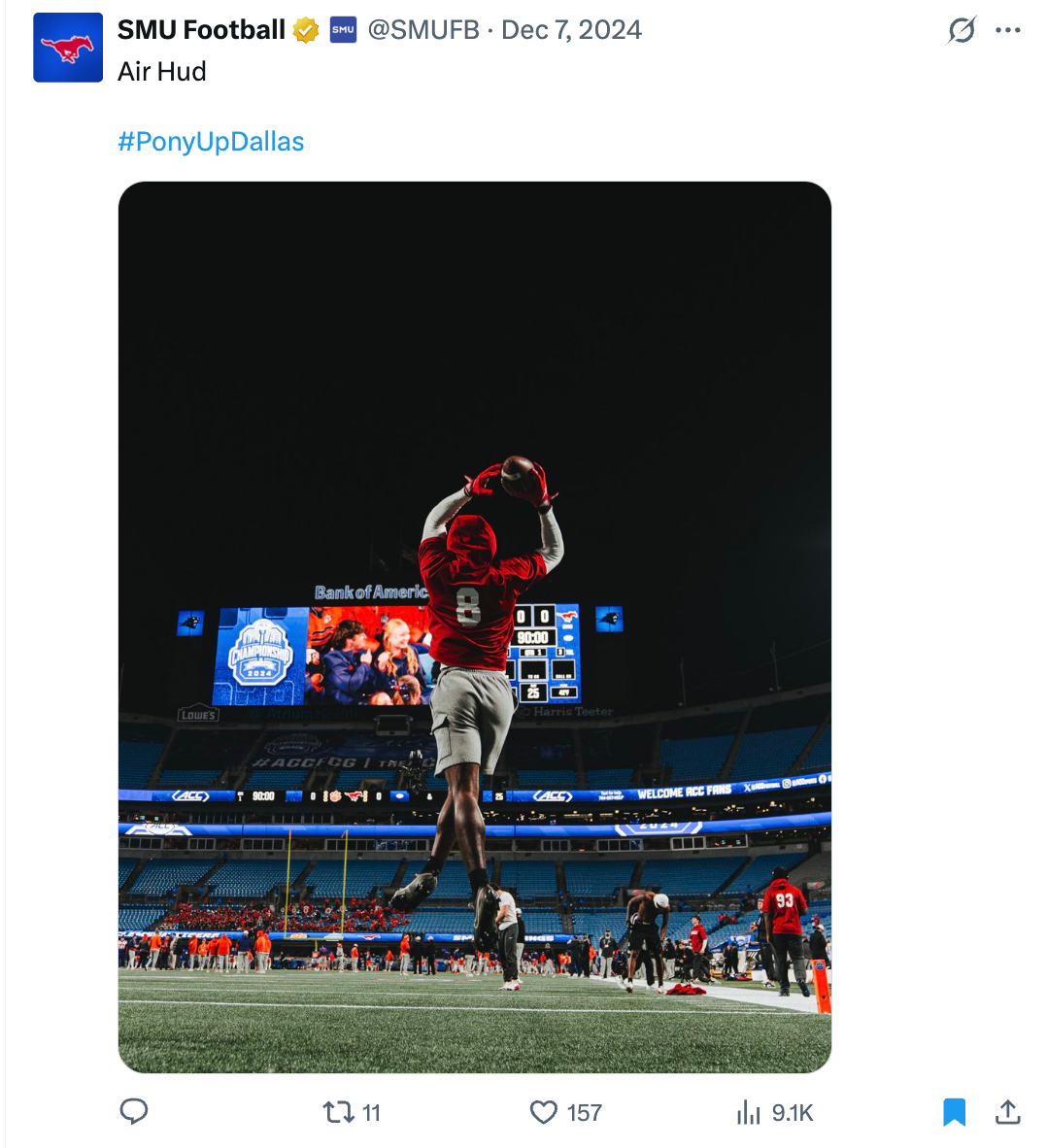Click the 9.1K views count
This screenshot has width=1047, height=1148.
(793, 1113)
